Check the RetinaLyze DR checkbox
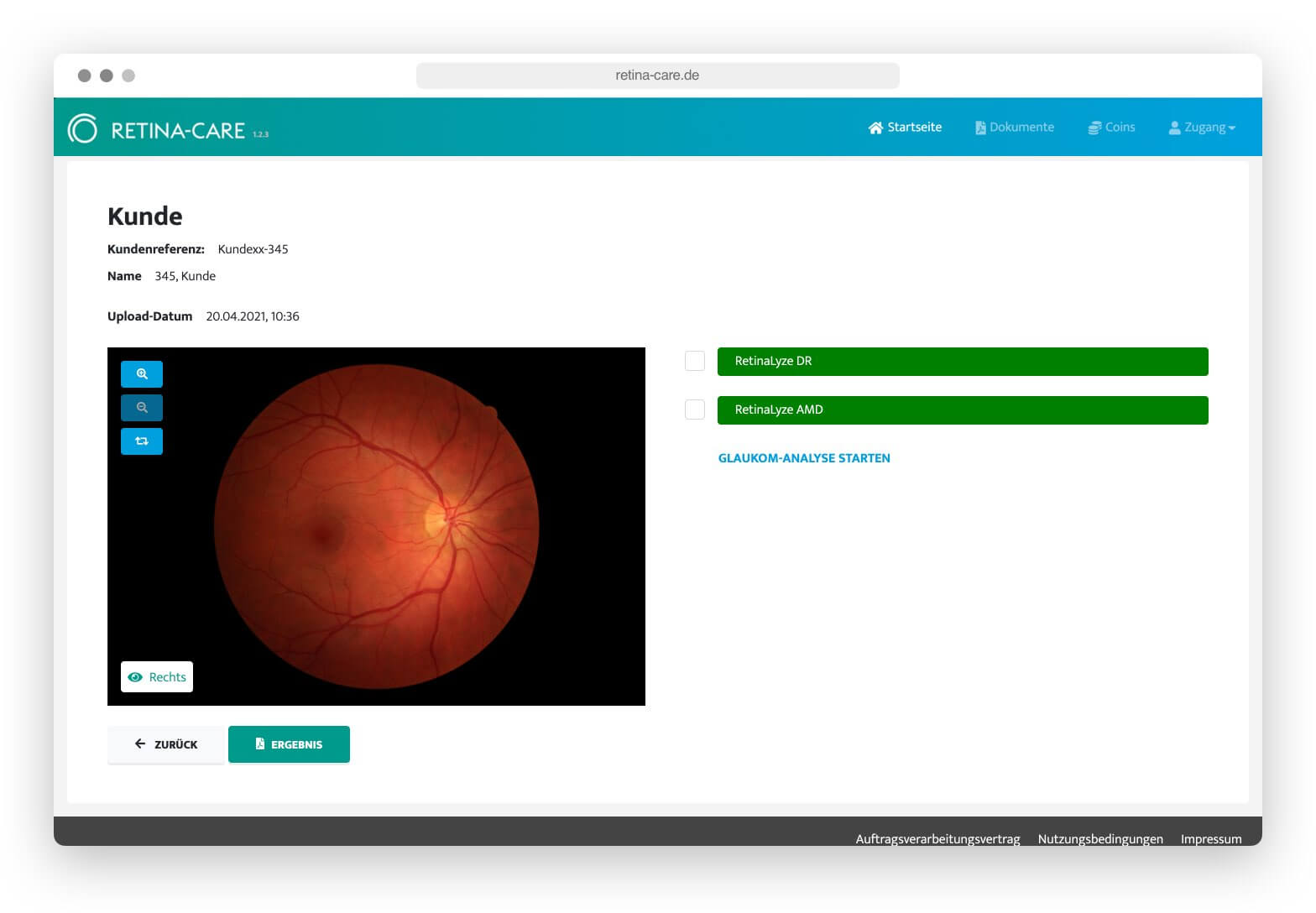1316x913 pixels. coord(695,361)
